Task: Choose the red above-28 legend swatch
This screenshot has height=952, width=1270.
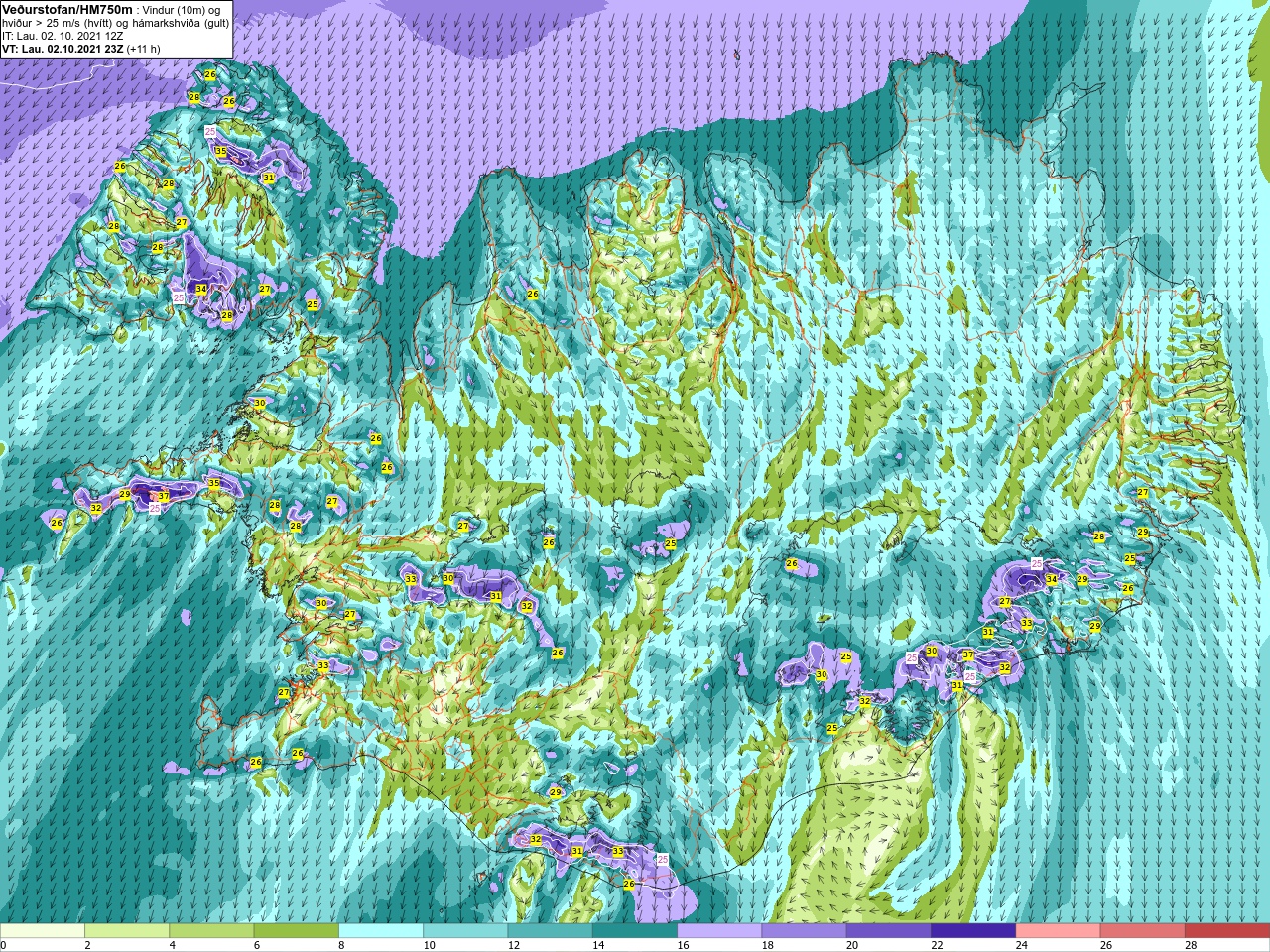Action: click(x=1227, y=931)
